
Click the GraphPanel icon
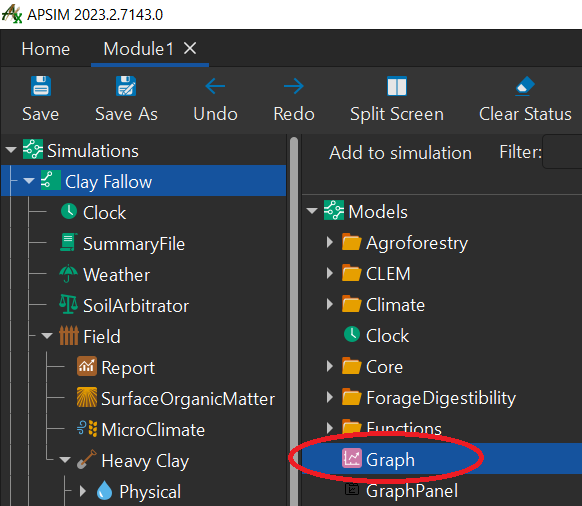click(352, 489)
